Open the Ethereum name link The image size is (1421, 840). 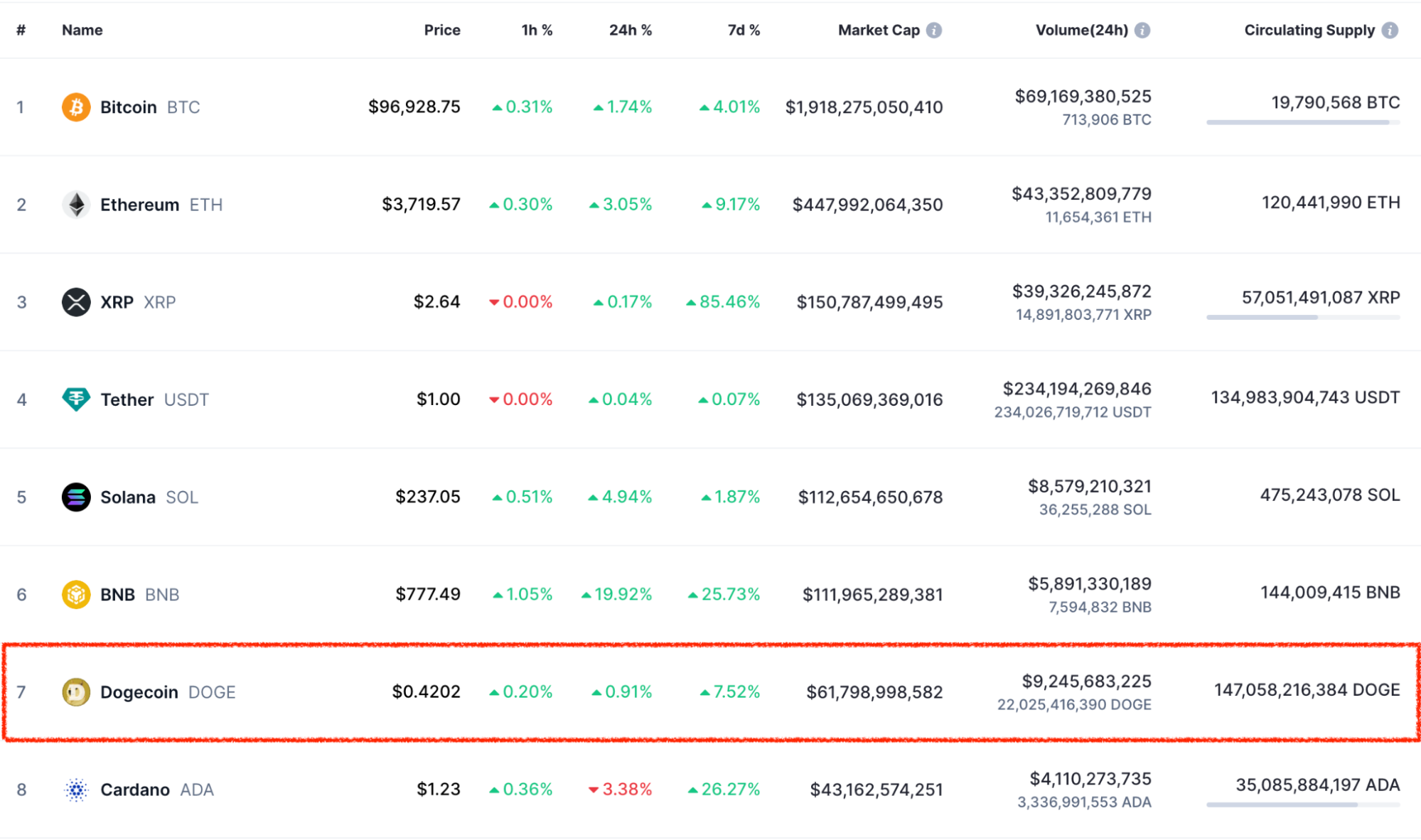(139, 205)
